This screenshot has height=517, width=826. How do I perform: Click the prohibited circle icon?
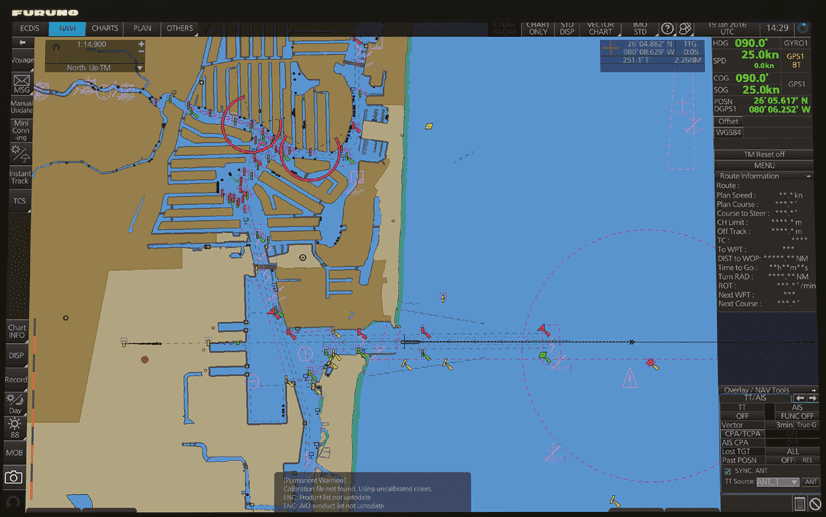(x=815, y=504)
